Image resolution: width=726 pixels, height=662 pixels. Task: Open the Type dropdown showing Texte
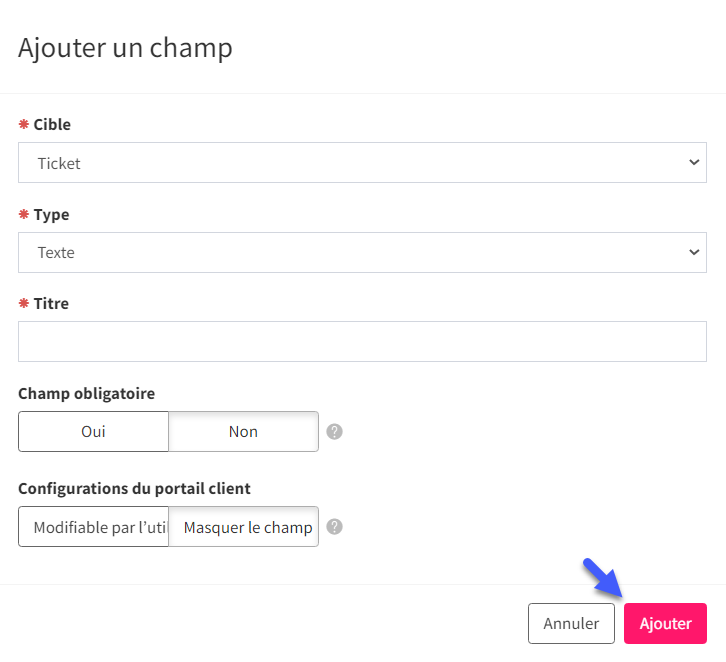click(362, 252)
